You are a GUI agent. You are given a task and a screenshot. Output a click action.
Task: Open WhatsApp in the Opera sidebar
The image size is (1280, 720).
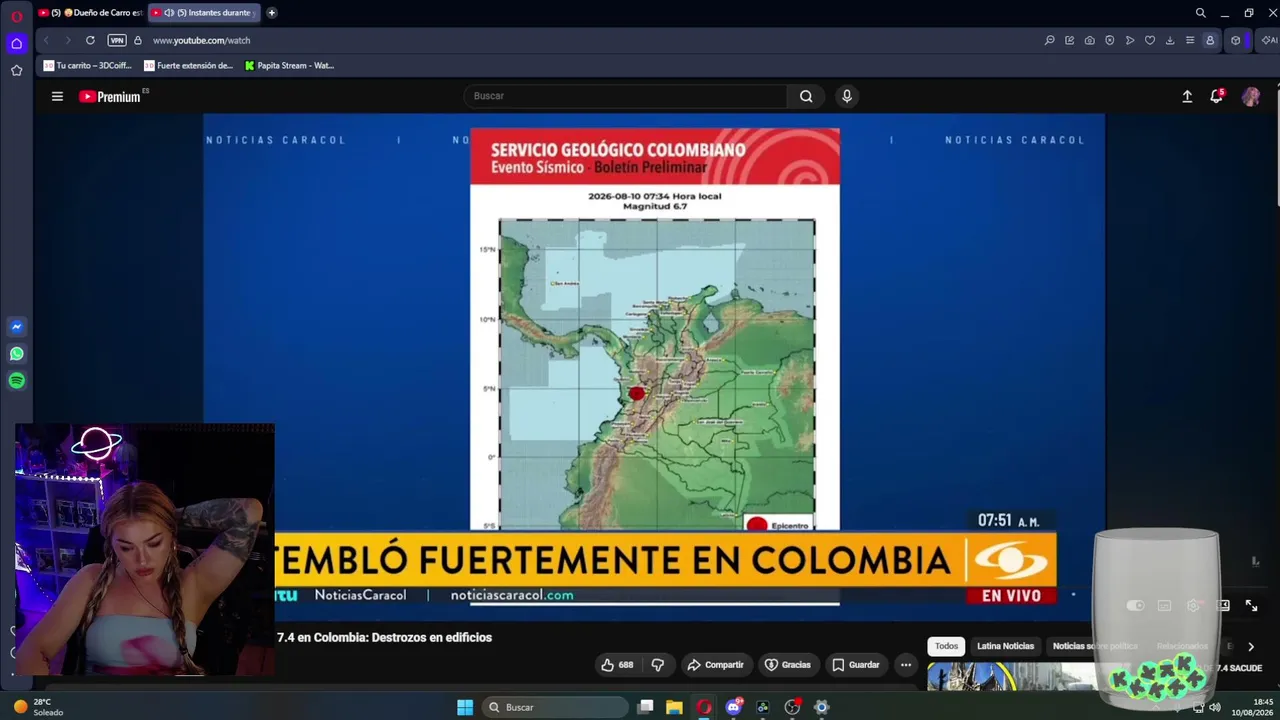click(17, 354)
